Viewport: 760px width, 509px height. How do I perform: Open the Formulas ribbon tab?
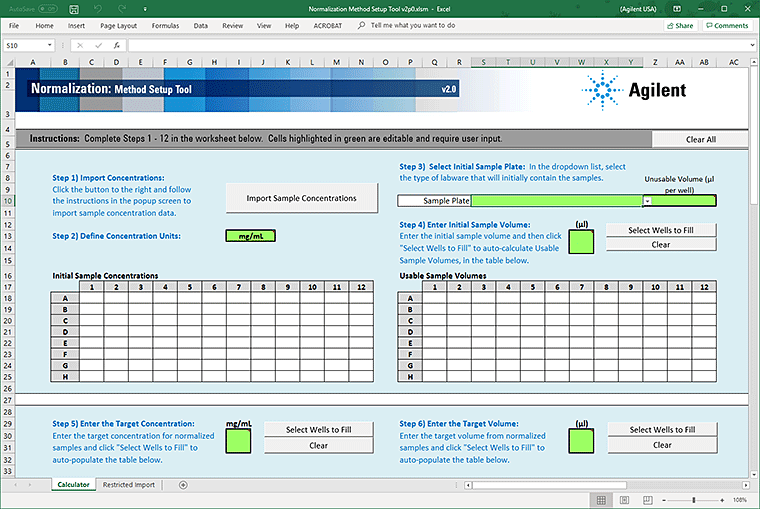pos(165,25)
